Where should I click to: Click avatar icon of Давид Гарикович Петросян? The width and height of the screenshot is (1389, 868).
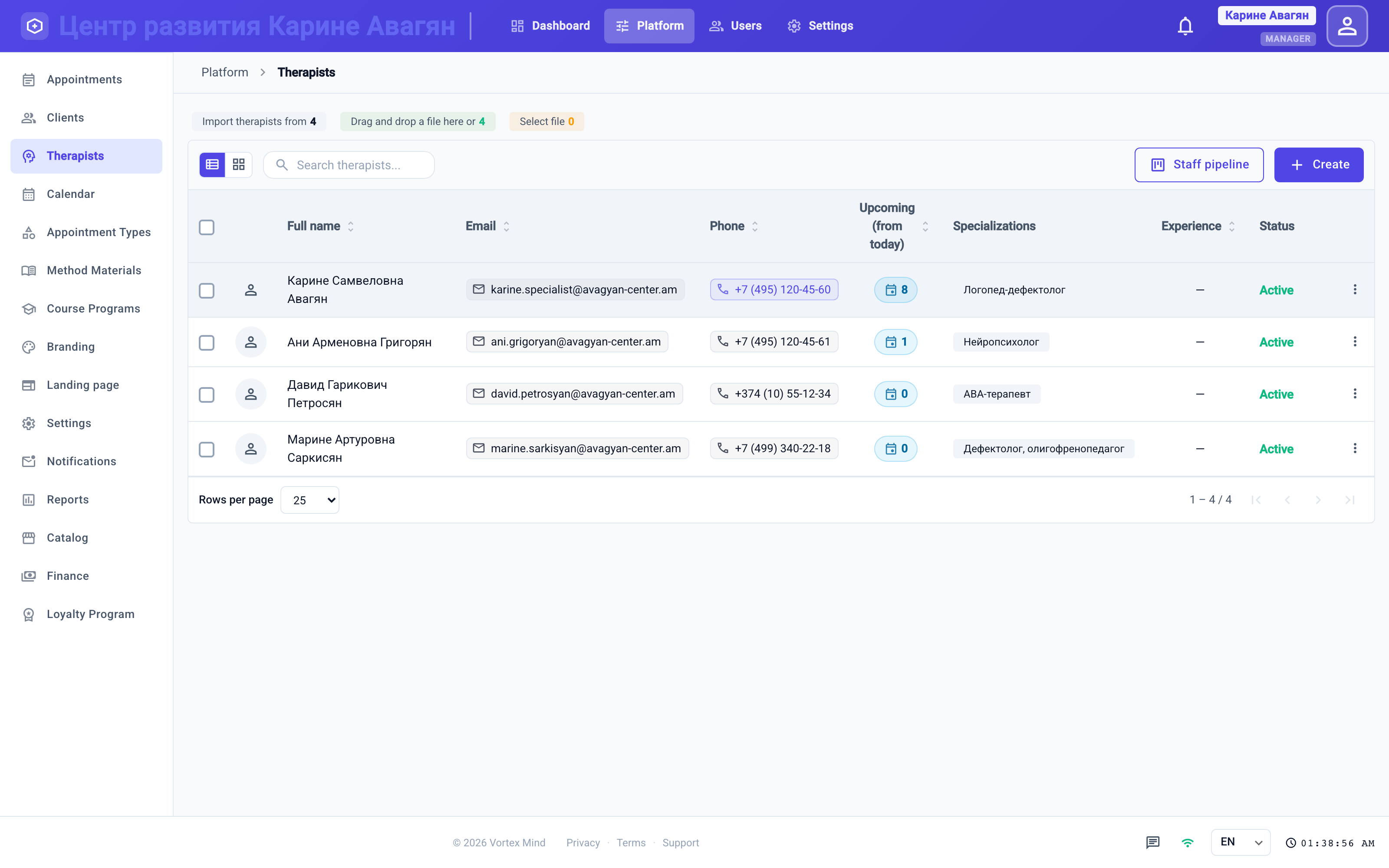(251, 394)
